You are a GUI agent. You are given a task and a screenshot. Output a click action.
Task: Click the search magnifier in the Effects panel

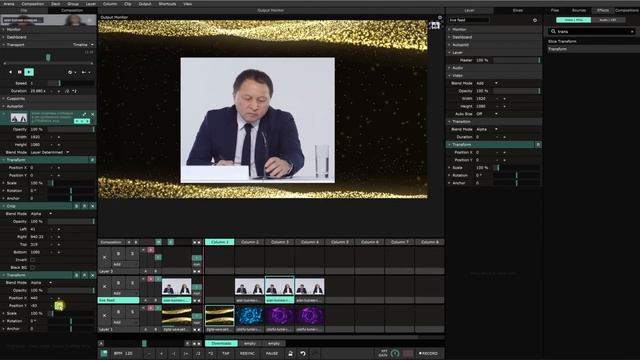pyautogui.click(x=553, y=31)
